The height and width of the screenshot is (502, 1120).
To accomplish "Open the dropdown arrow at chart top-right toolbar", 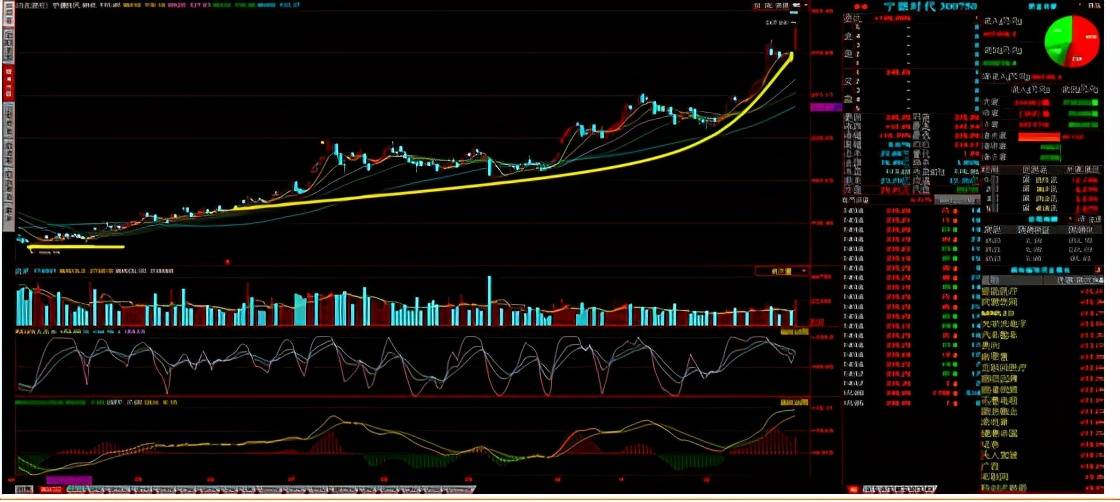I will pos(806,5).
